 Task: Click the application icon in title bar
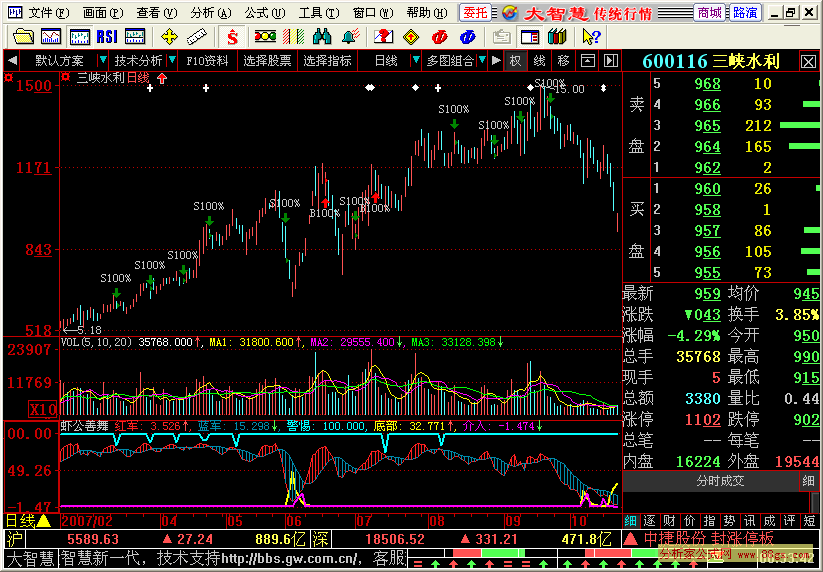click(x=15, y=12)
